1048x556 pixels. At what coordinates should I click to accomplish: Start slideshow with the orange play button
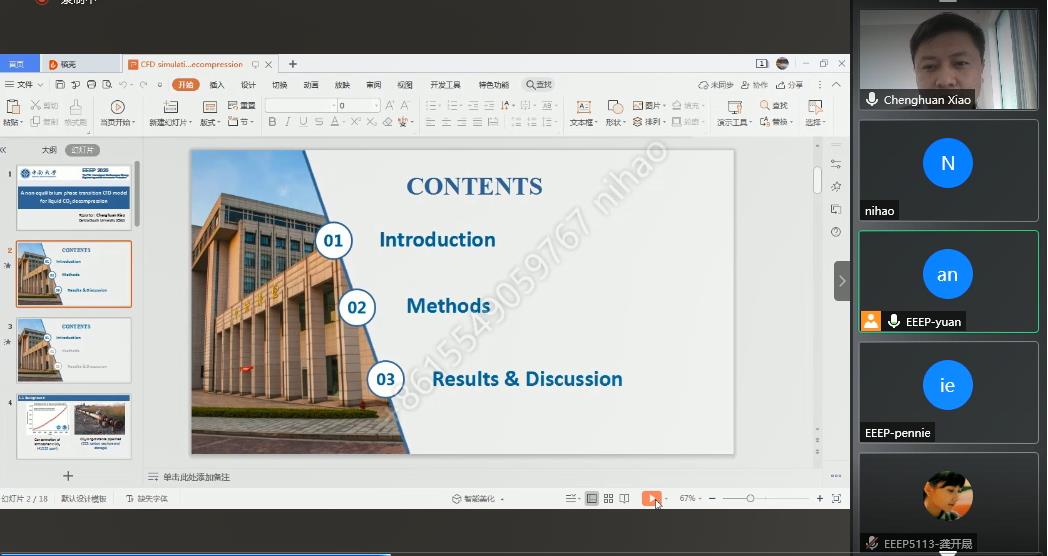pyautogui.click(x=651, y=498)
